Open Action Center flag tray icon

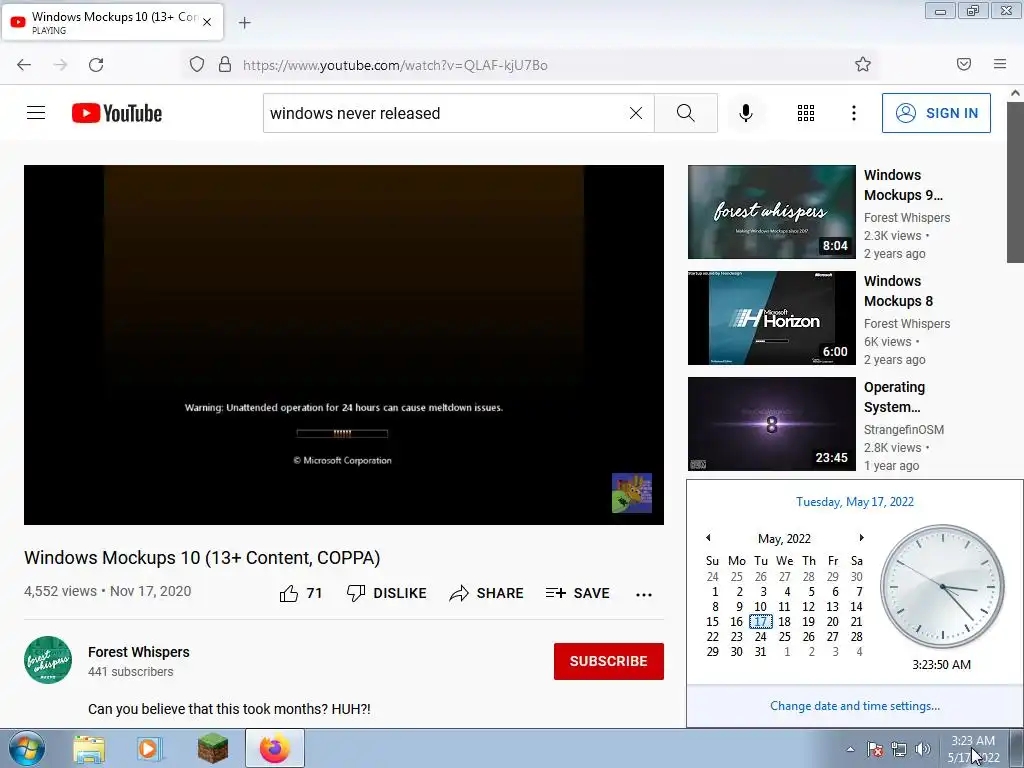[x=875, y=749]
